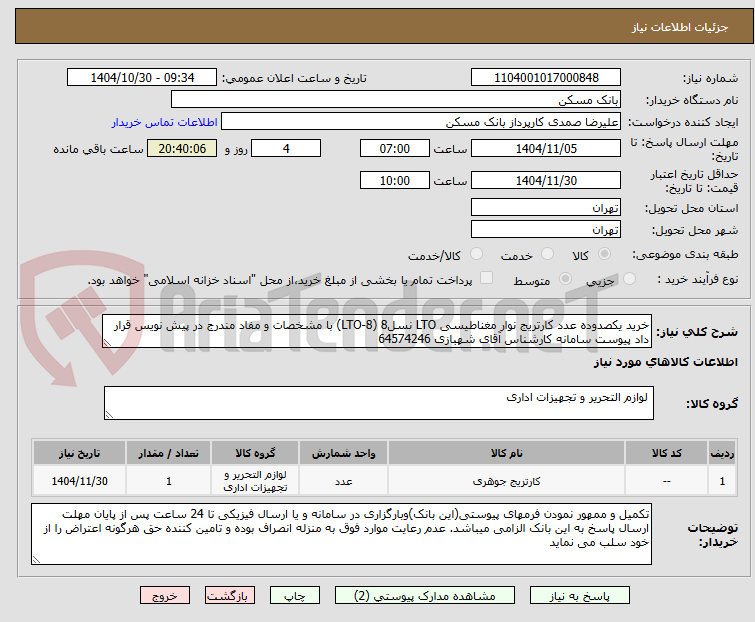Click the validity time field 10:00

click(x=395, y=181)
